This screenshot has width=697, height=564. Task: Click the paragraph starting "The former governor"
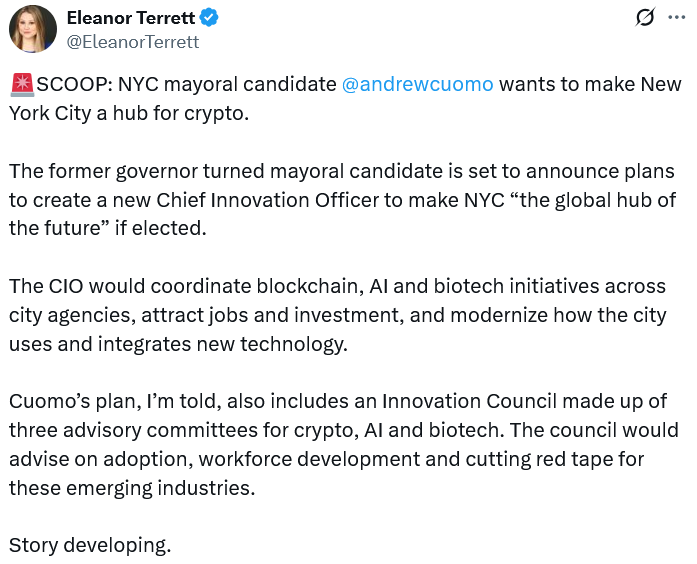pyautogui.click(x=340, y=198)
